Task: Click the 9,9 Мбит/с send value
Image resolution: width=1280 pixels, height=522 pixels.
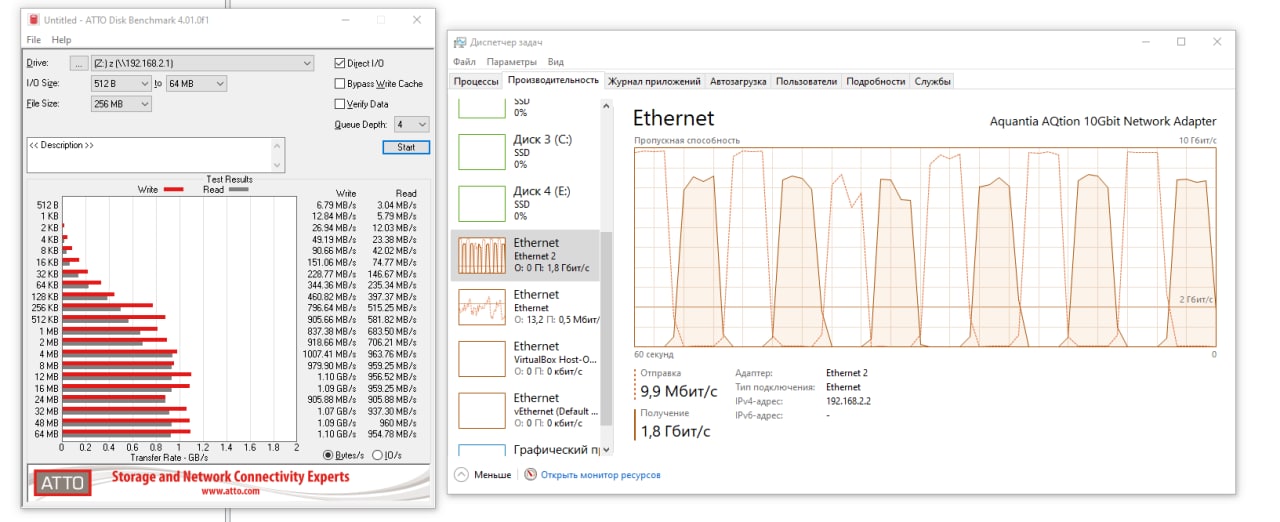Action: tap(680, 391)
